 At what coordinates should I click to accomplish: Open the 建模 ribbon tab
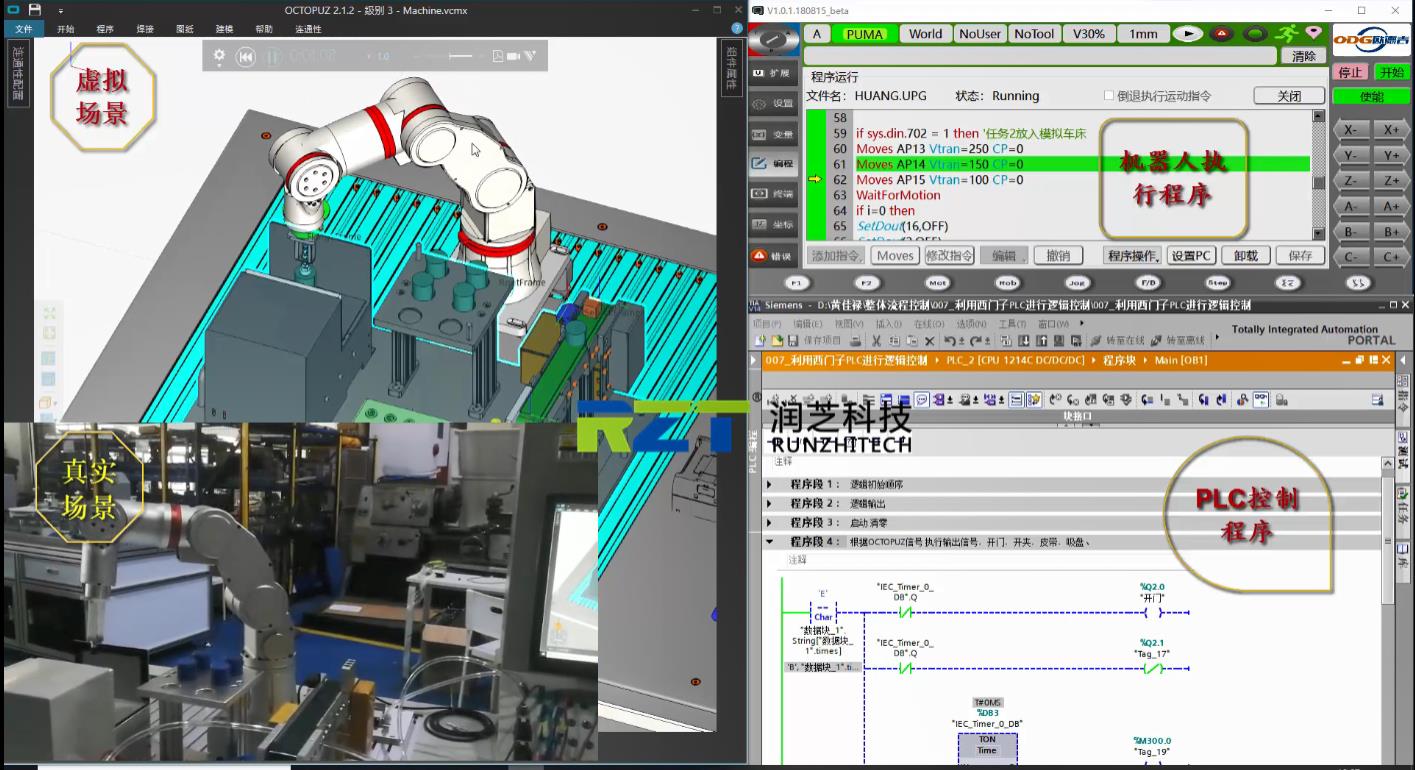(224, 29)
